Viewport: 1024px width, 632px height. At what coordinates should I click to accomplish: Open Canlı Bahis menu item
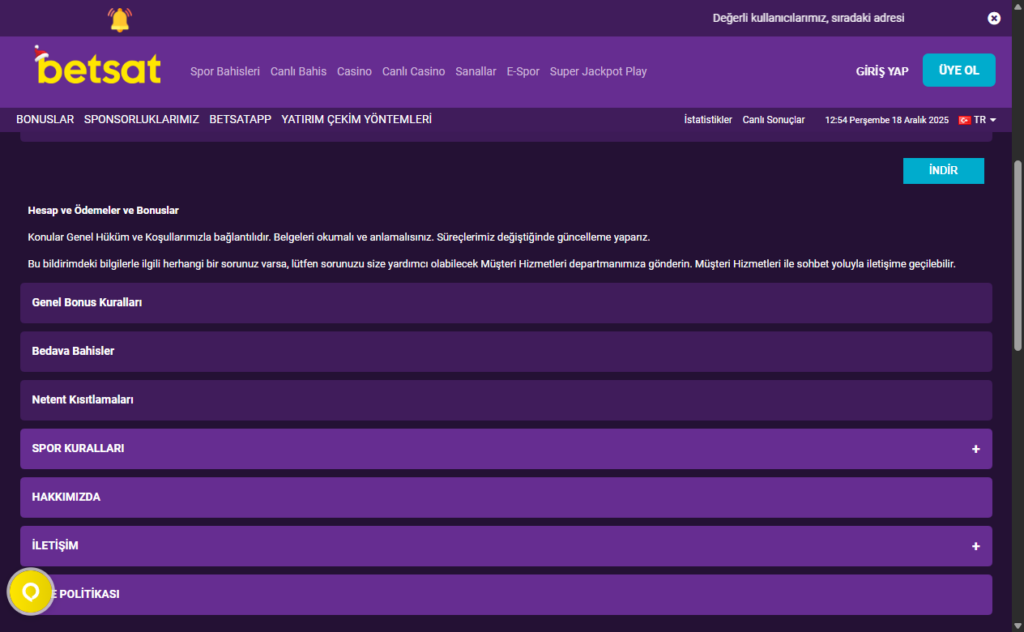(x=298, y=72)
